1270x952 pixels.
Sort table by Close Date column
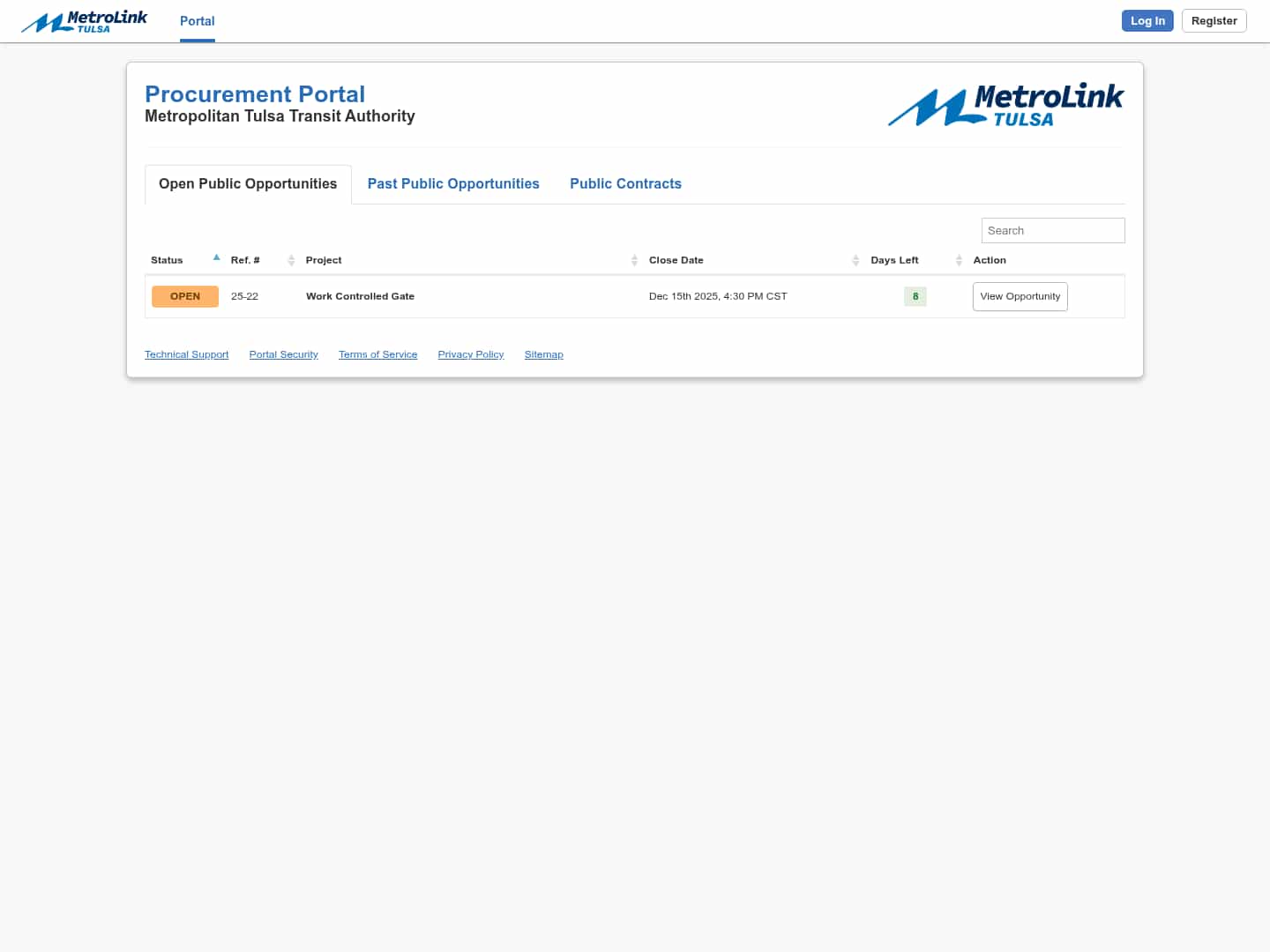pyautogui.click(x=754, y=260)
